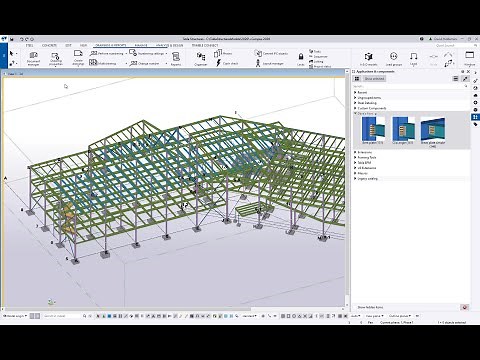Open the Sequencer tool

tap(318, 57)
